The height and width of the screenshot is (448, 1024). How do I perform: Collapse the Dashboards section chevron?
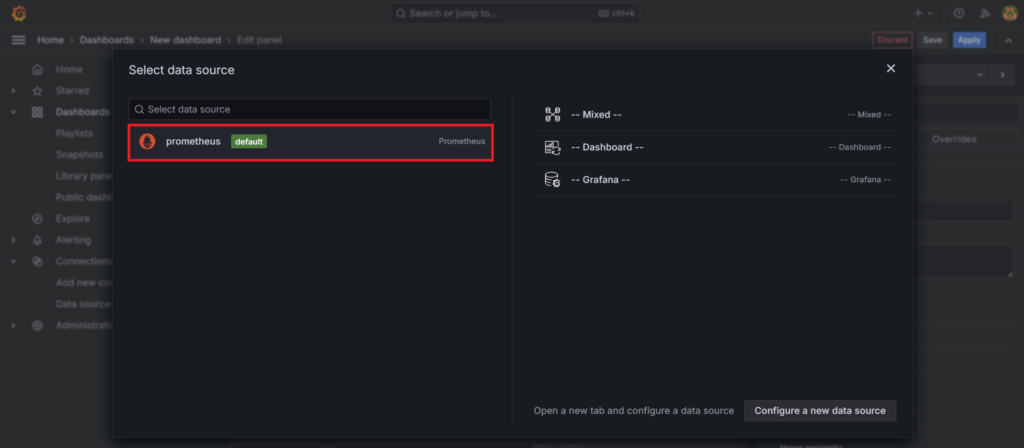13,112
